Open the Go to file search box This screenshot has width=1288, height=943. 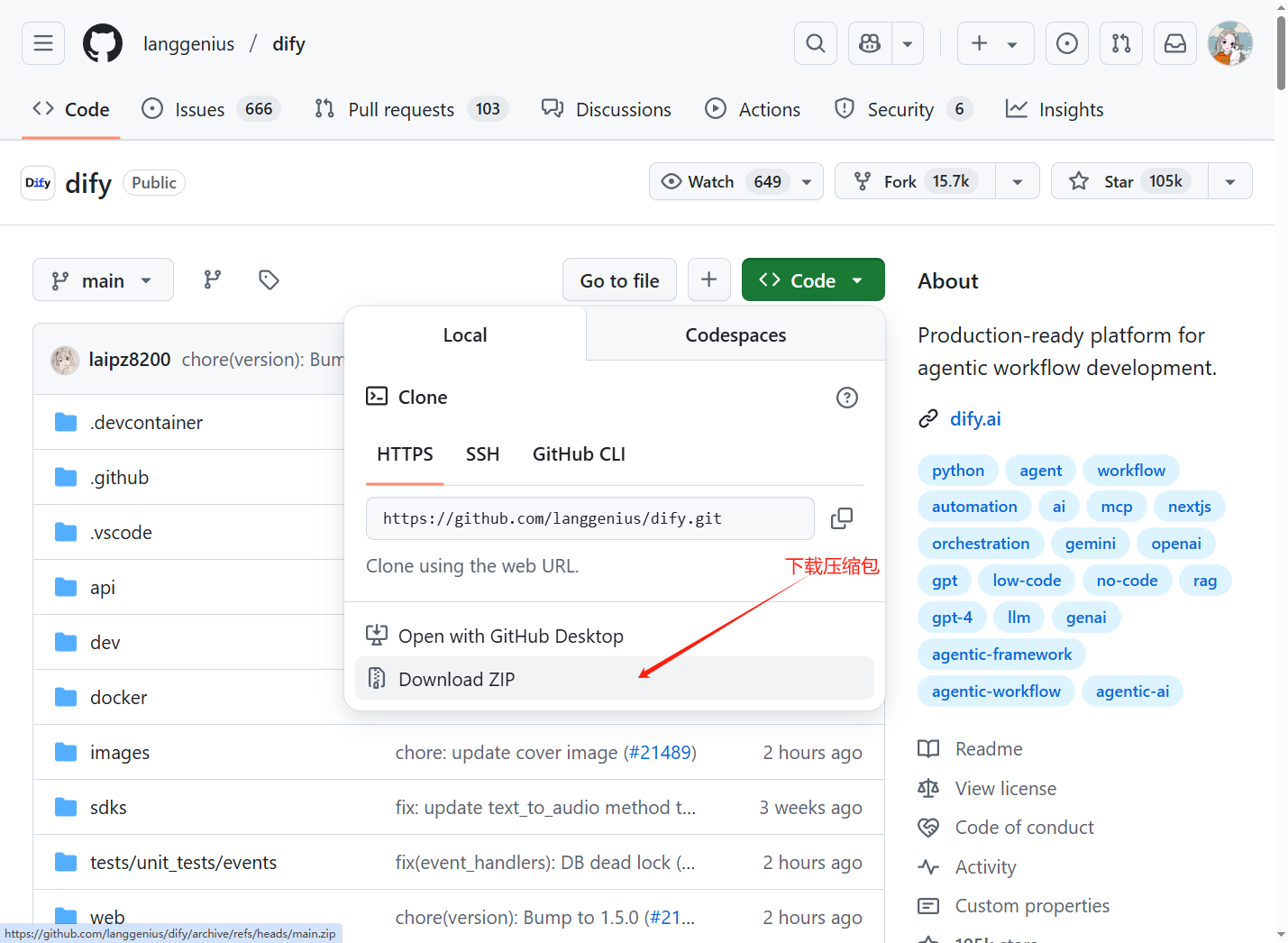[x=620, y=280]
